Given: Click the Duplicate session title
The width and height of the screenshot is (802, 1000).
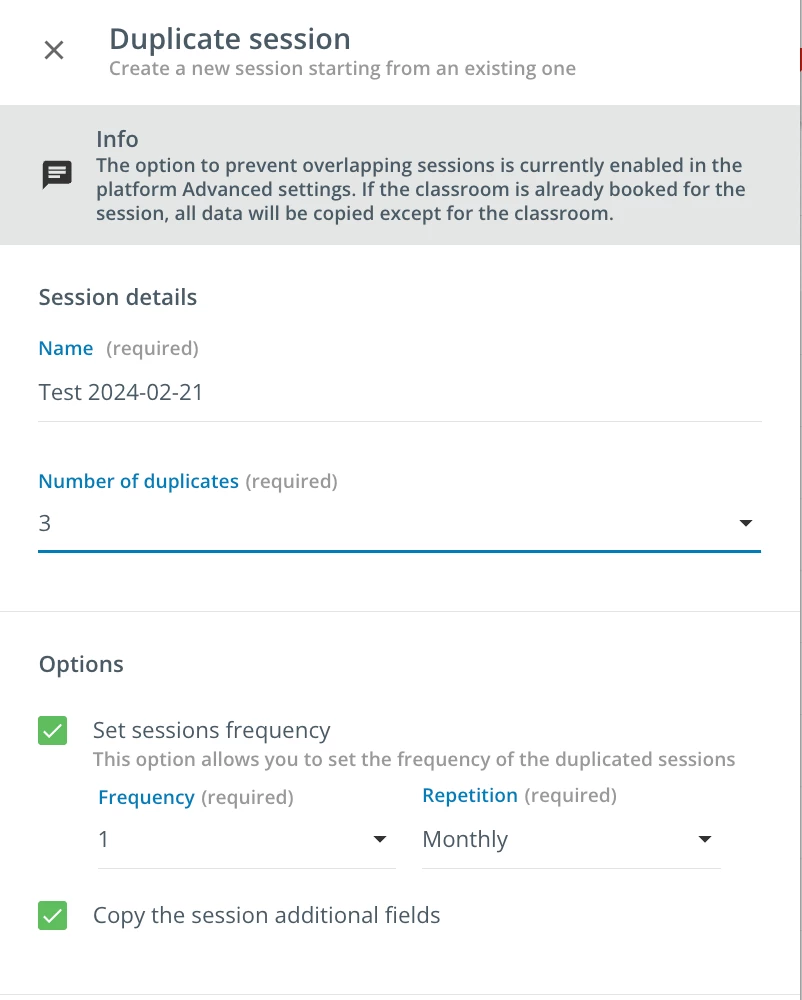Looking at the screenshot, I should coord(230,39).
